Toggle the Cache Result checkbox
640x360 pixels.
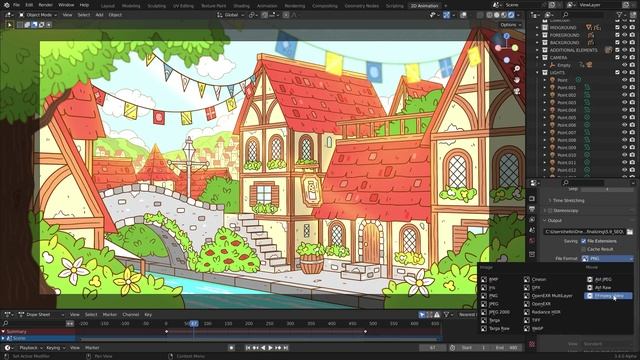click(583, 249)
